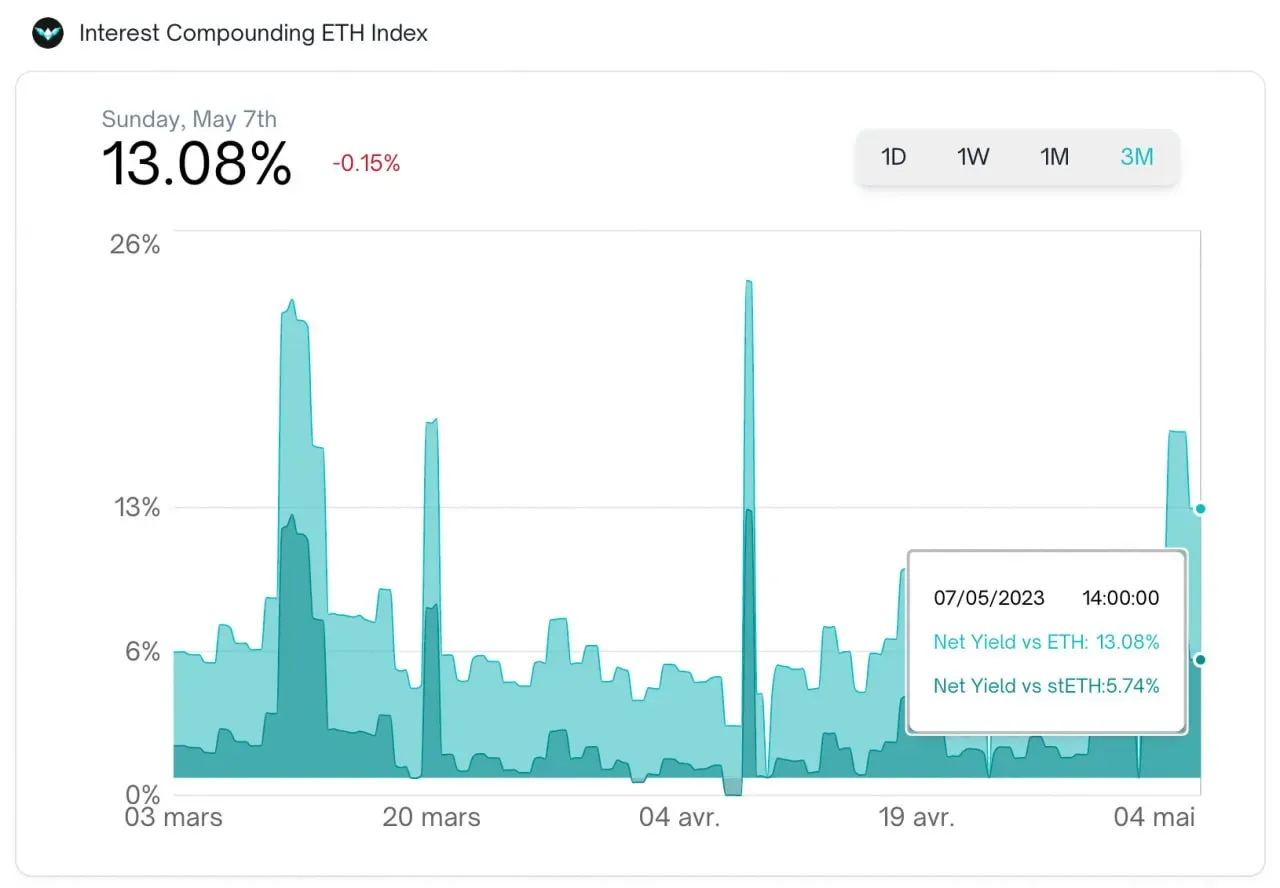Screen dimensions: 1280x888
Task: Select the 3M time range
Action: coord(1137,157)
